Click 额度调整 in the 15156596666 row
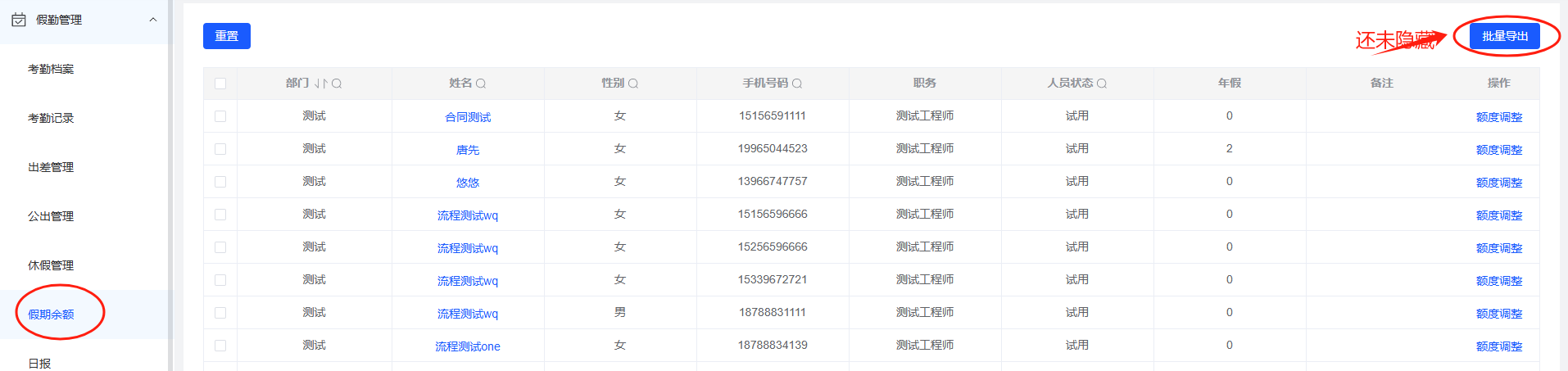The height and width of the screenshot is (371, 1568). click(1499, 215)
